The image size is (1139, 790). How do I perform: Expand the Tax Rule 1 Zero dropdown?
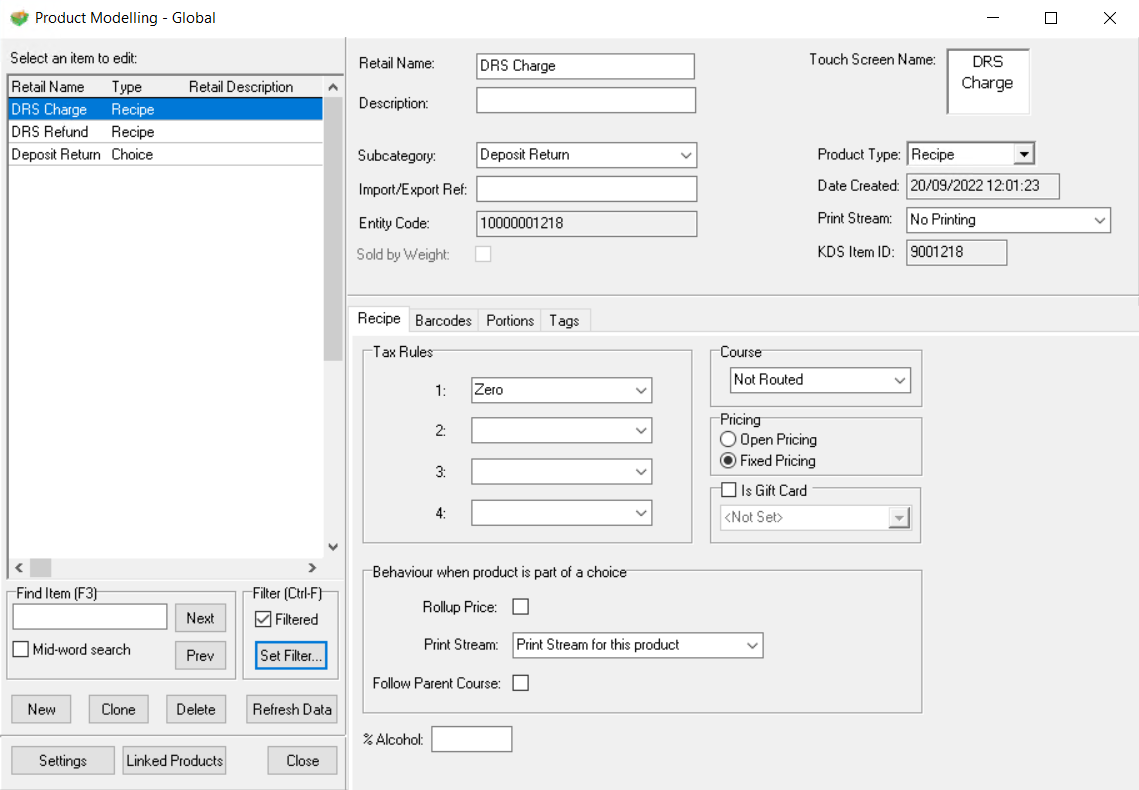click(561, 390)
